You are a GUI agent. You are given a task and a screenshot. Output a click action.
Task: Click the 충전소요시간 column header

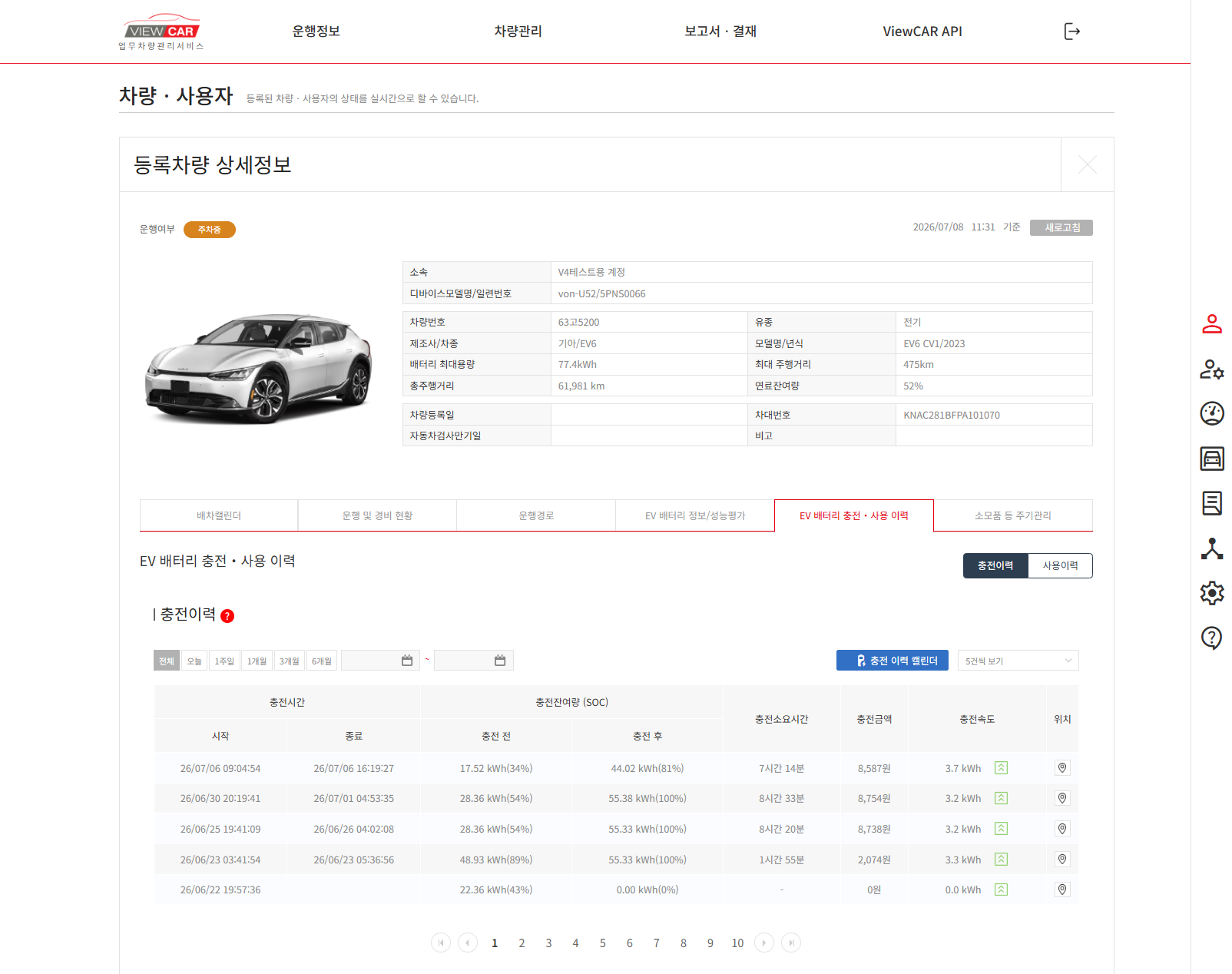[x=781, y=719]
